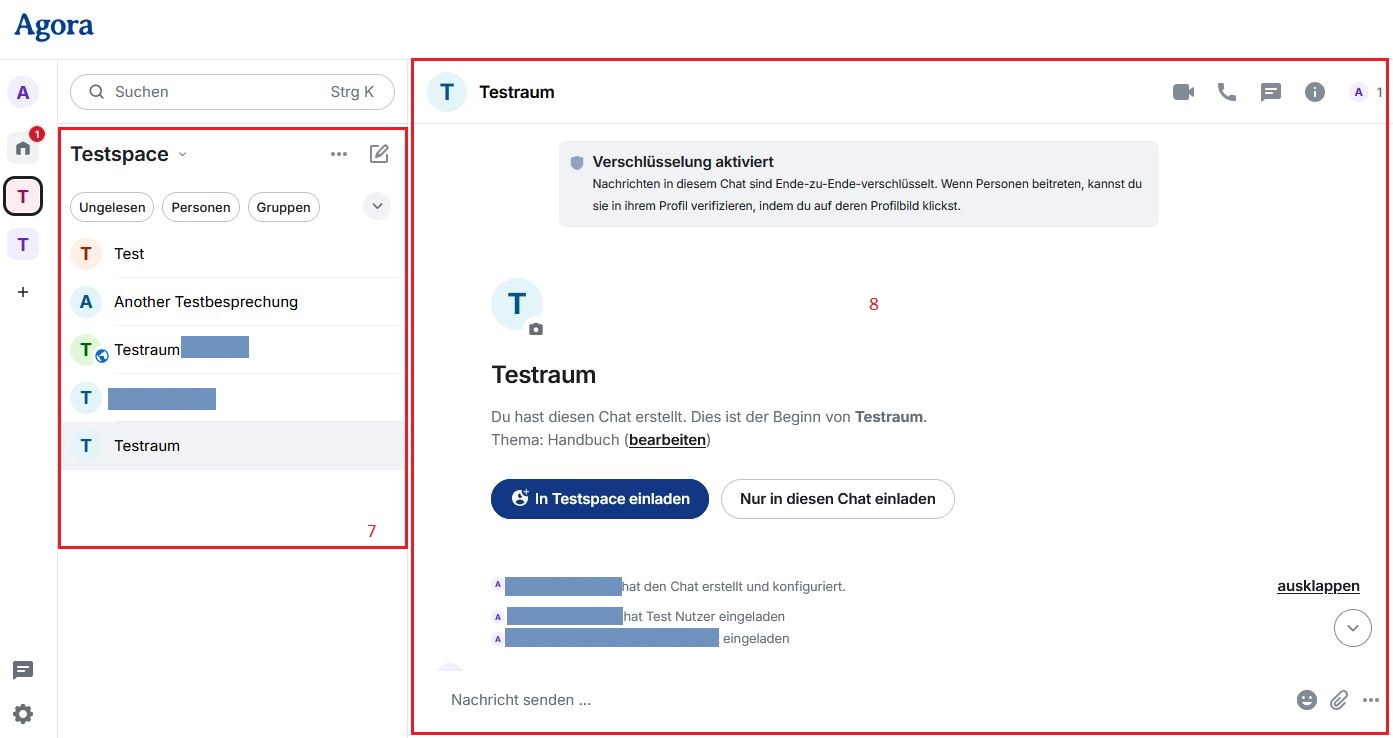1393x738 pixels.
Task: Toggle the Ungelesen filter chip
Action: click(111, 207)
